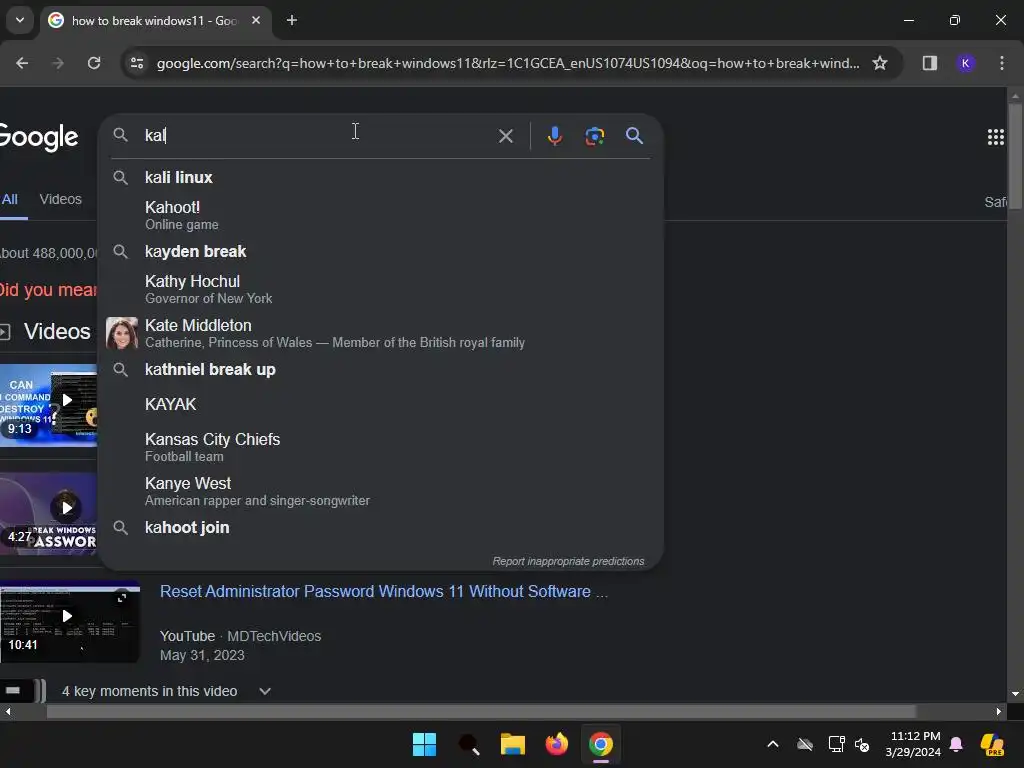Screen dimensions: 1024x768
Task: Play the 10:41 video thumbnail
Action: pyautogui.click(x=70, y=621)
